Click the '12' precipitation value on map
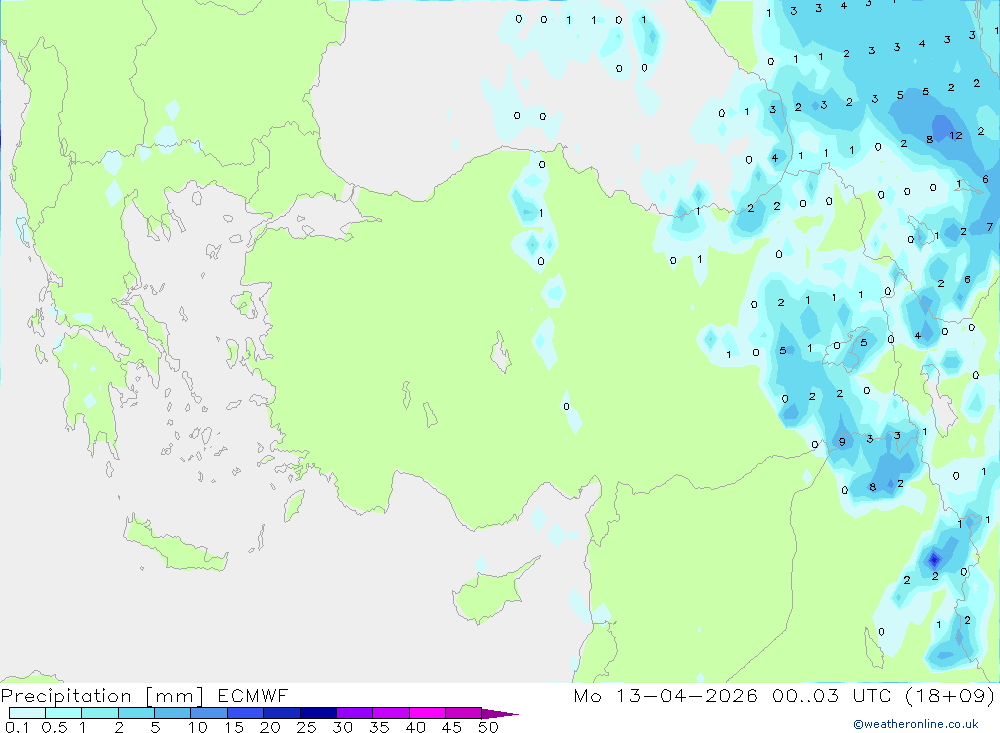This screenshot has width=1000, height=733. [x=955, y=135]
